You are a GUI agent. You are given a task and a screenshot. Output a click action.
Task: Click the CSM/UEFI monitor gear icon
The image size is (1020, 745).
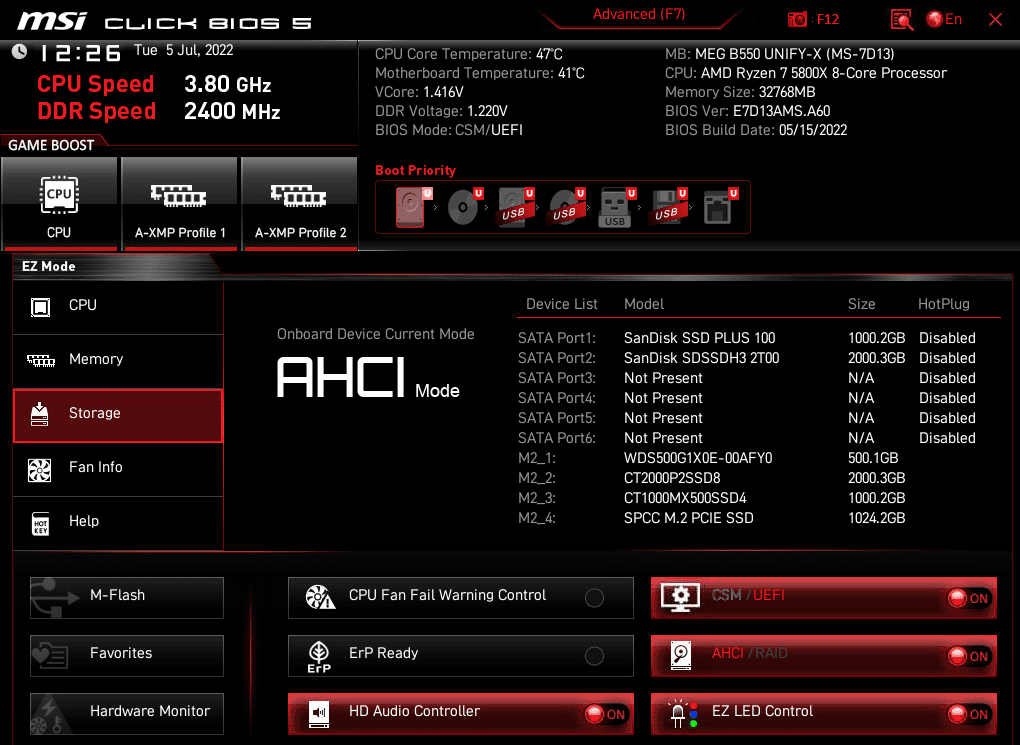(680, 597)
